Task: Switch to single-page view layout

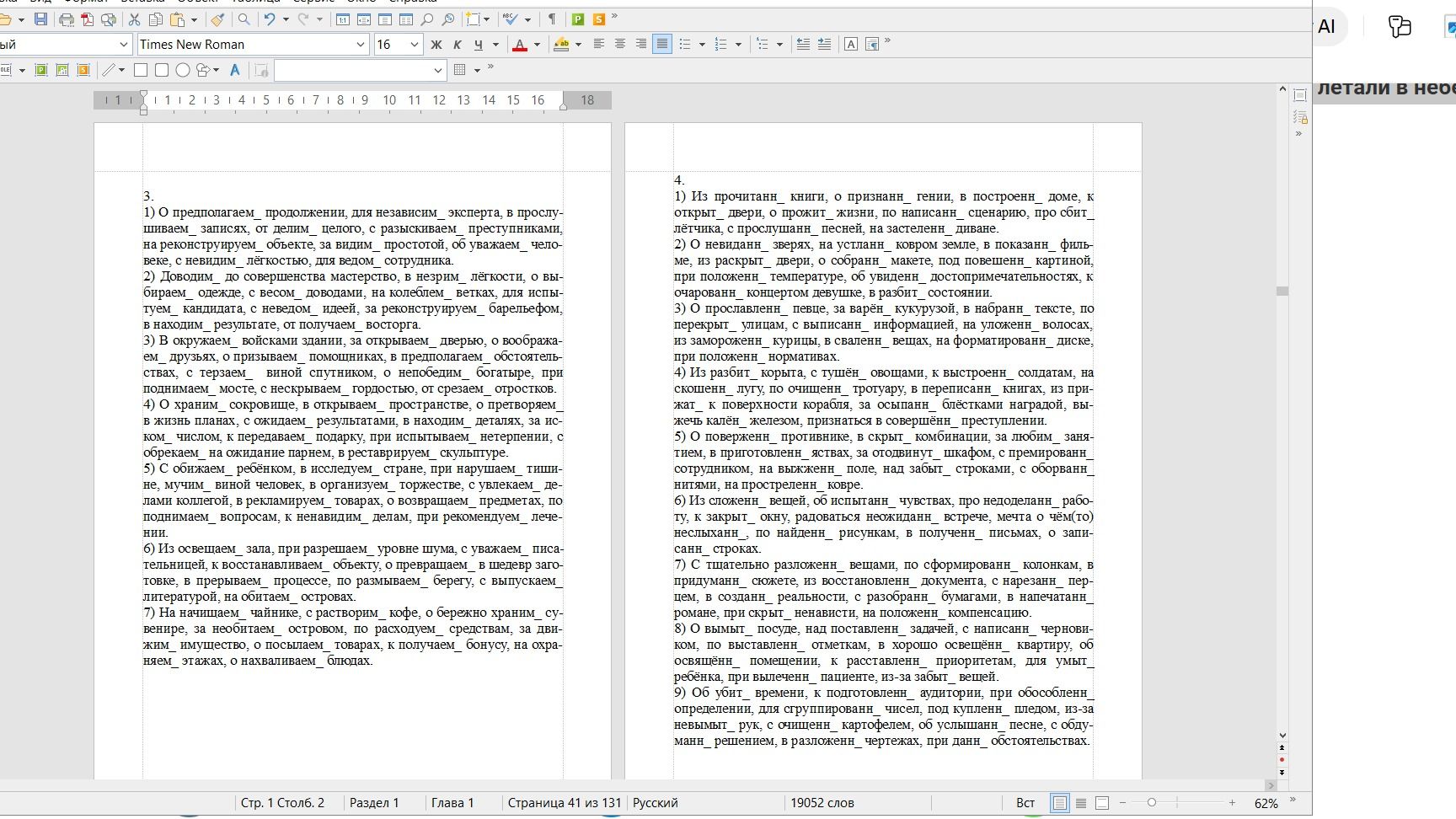Action: point(1060,803)
